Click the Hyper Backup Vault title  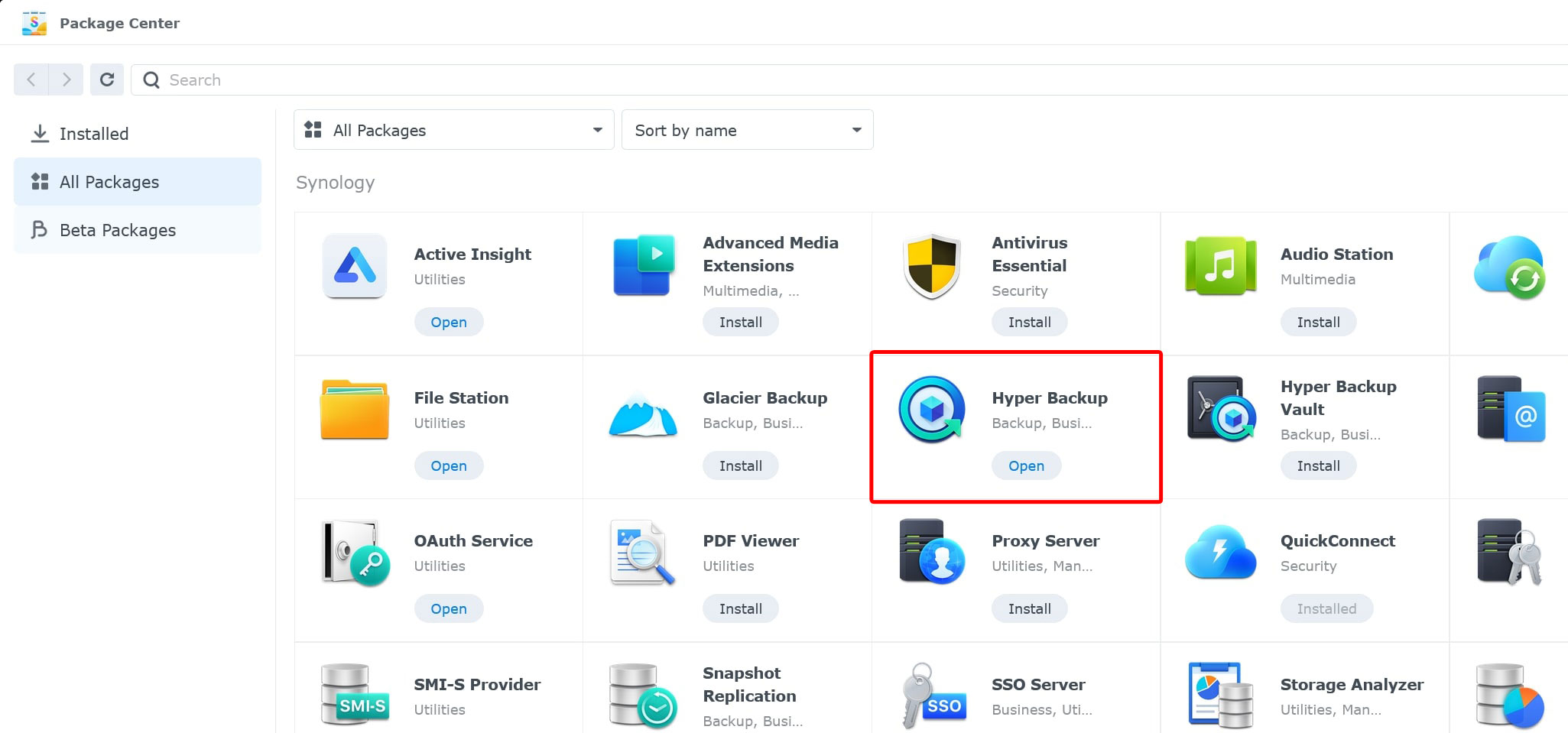(1339, 397)
